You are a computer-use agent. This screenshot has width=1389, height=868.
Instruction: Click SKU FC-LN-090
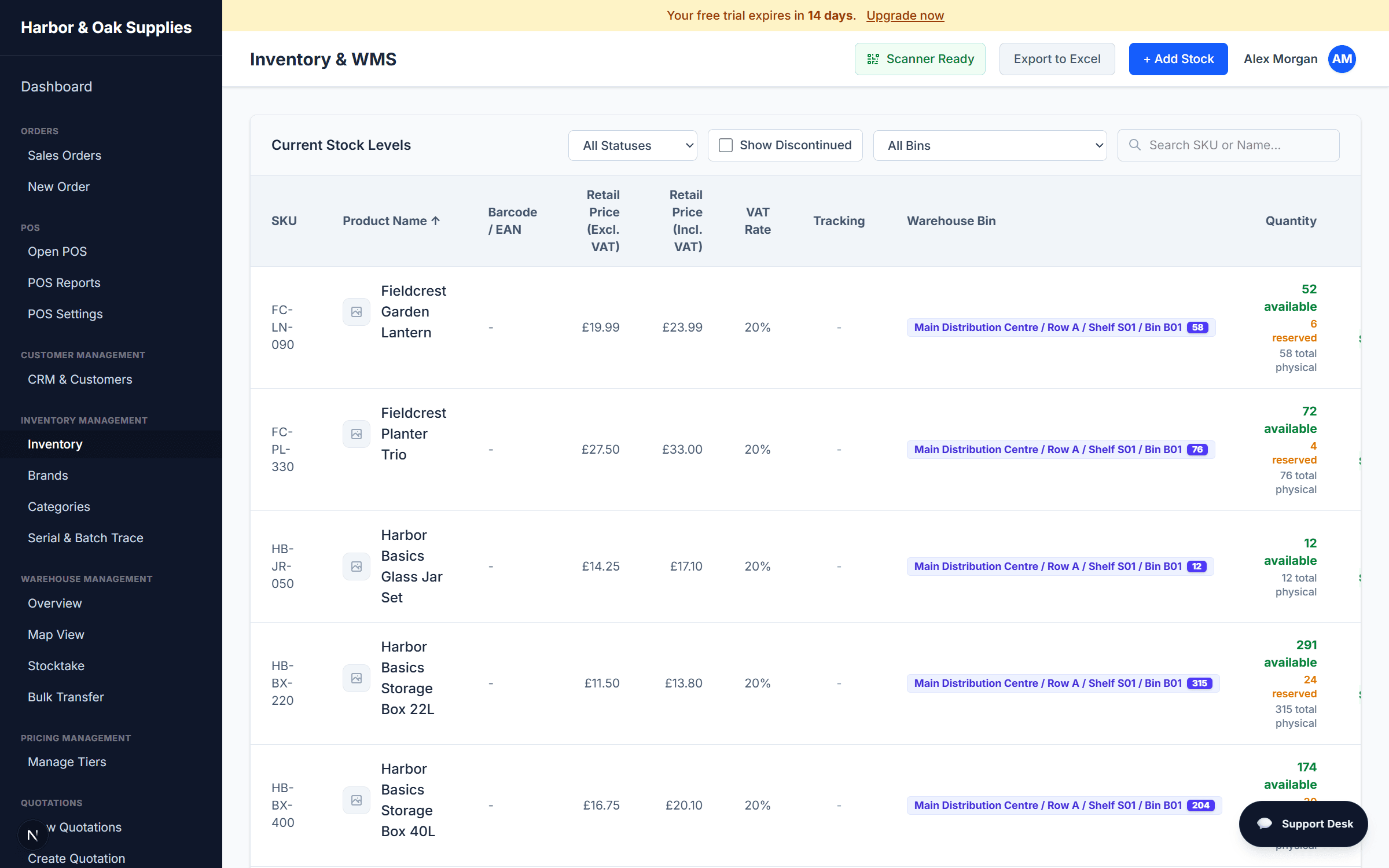tap(282, 327)
